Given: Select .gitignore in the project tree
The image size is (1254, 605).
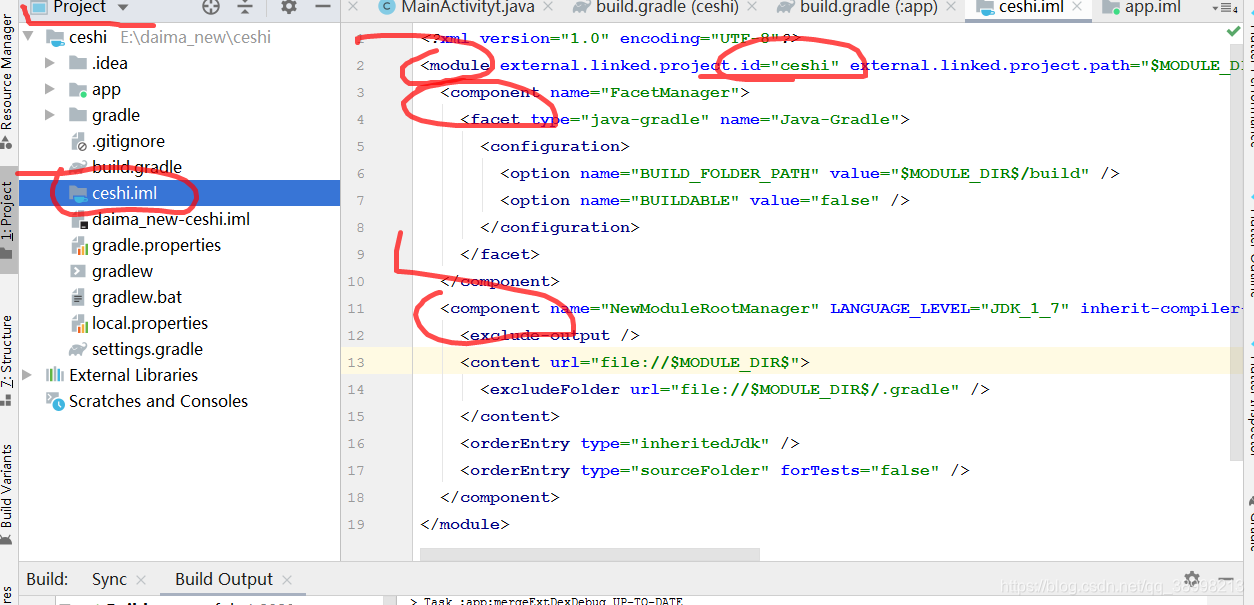Looking at the screenshot, I should coord(128,141).
